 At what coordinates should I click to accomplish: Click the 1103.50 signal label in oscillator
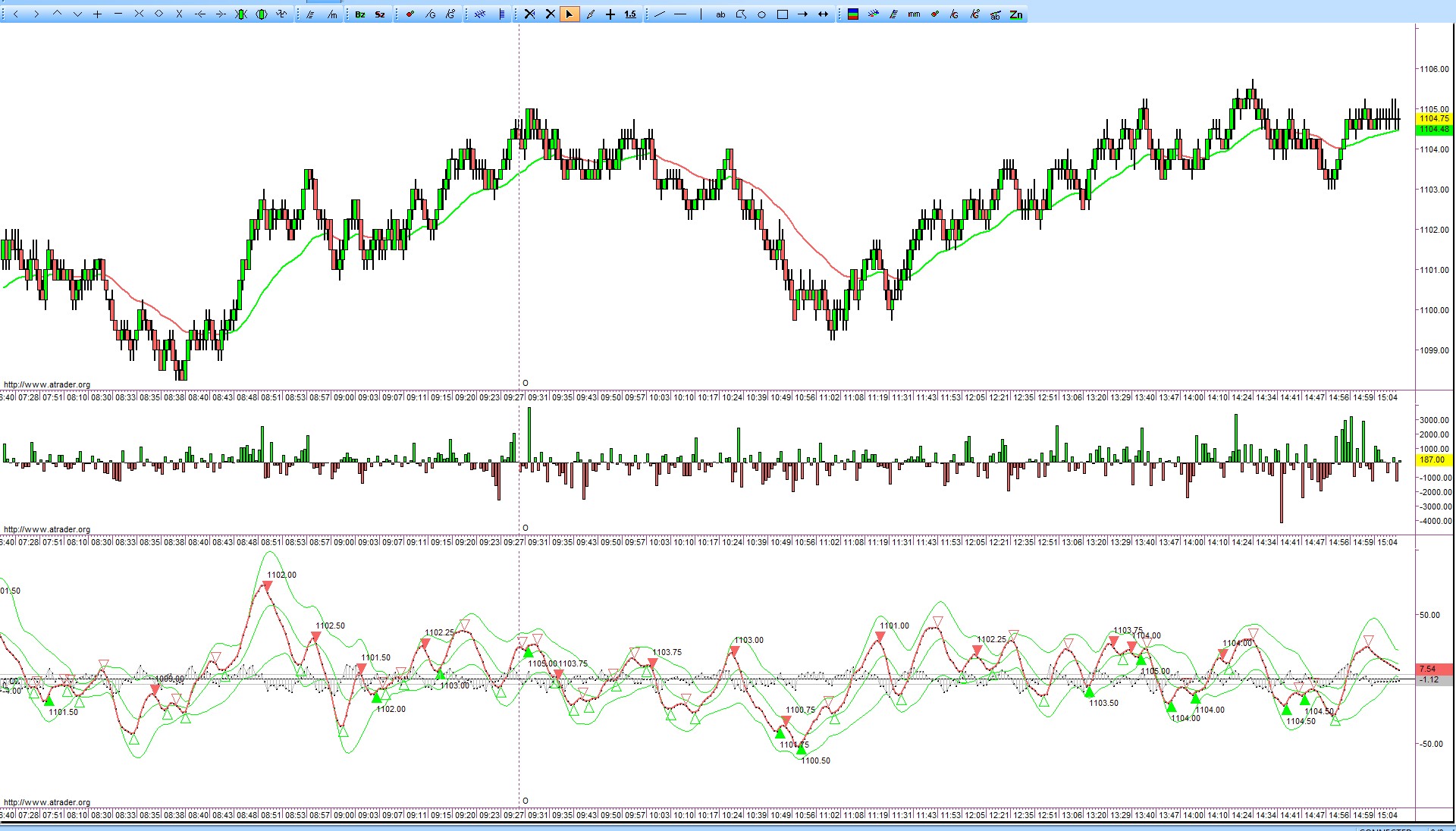click(1103, 703)
